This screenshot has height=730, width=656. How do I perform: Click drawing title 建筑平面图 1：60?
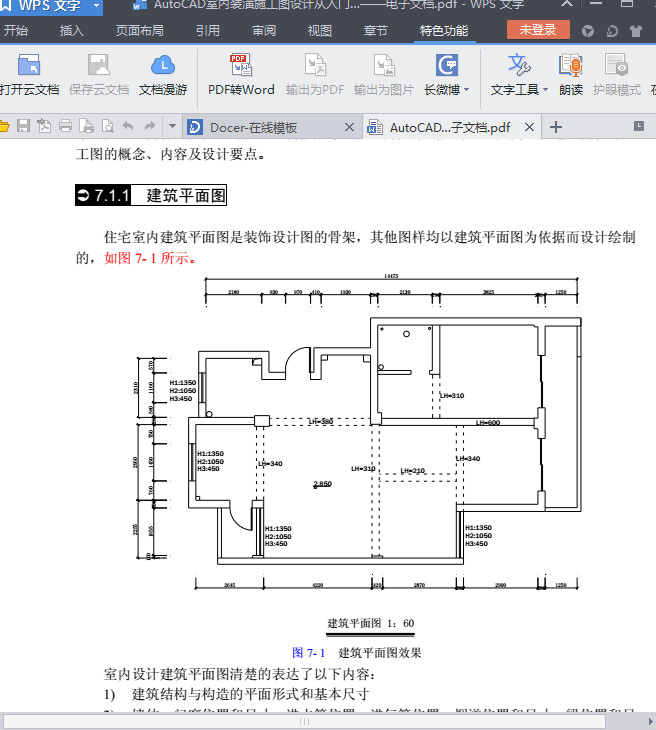371,623
